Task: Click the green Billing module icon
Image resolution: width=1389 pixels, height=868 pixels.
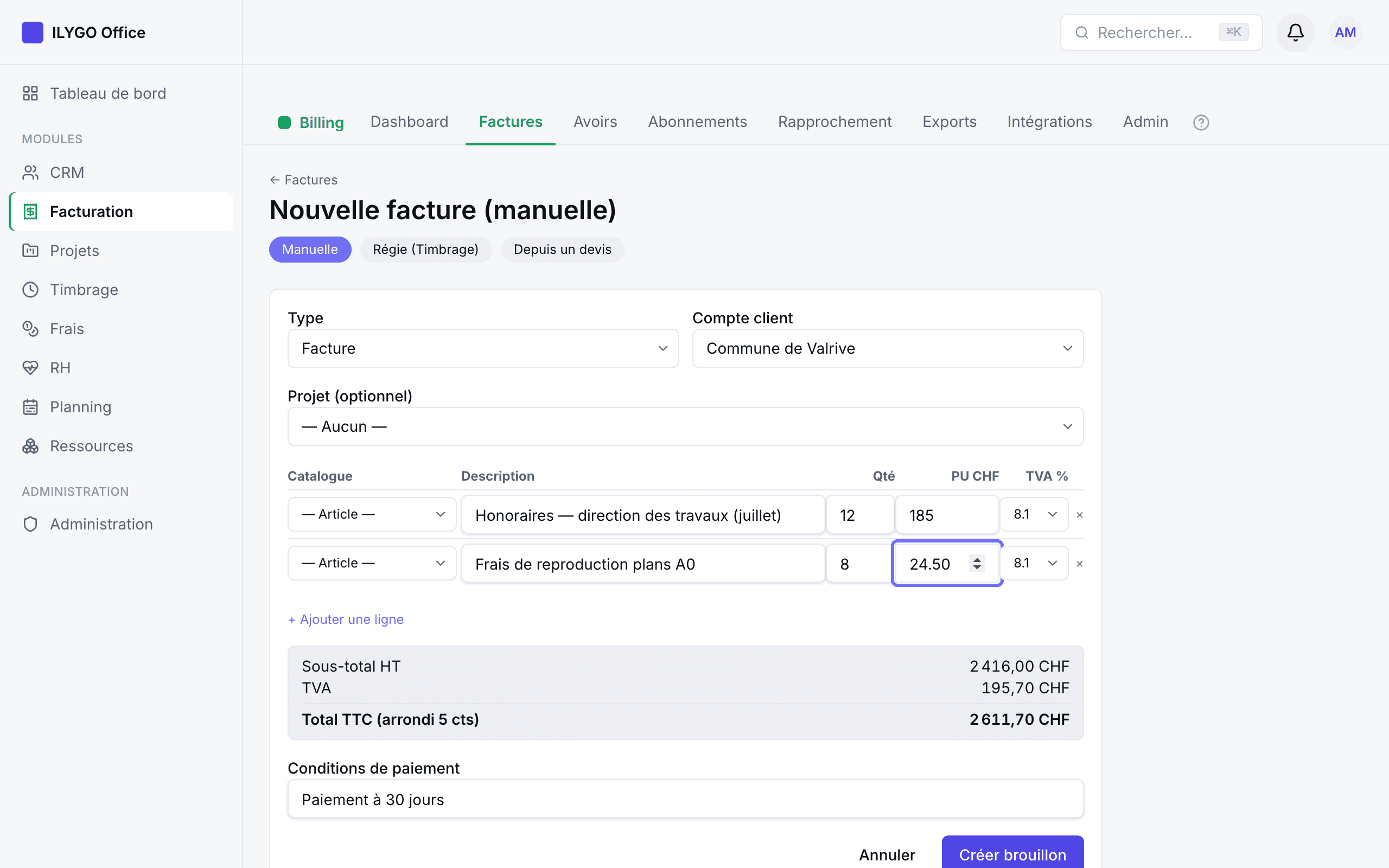Action: [284, 122]
